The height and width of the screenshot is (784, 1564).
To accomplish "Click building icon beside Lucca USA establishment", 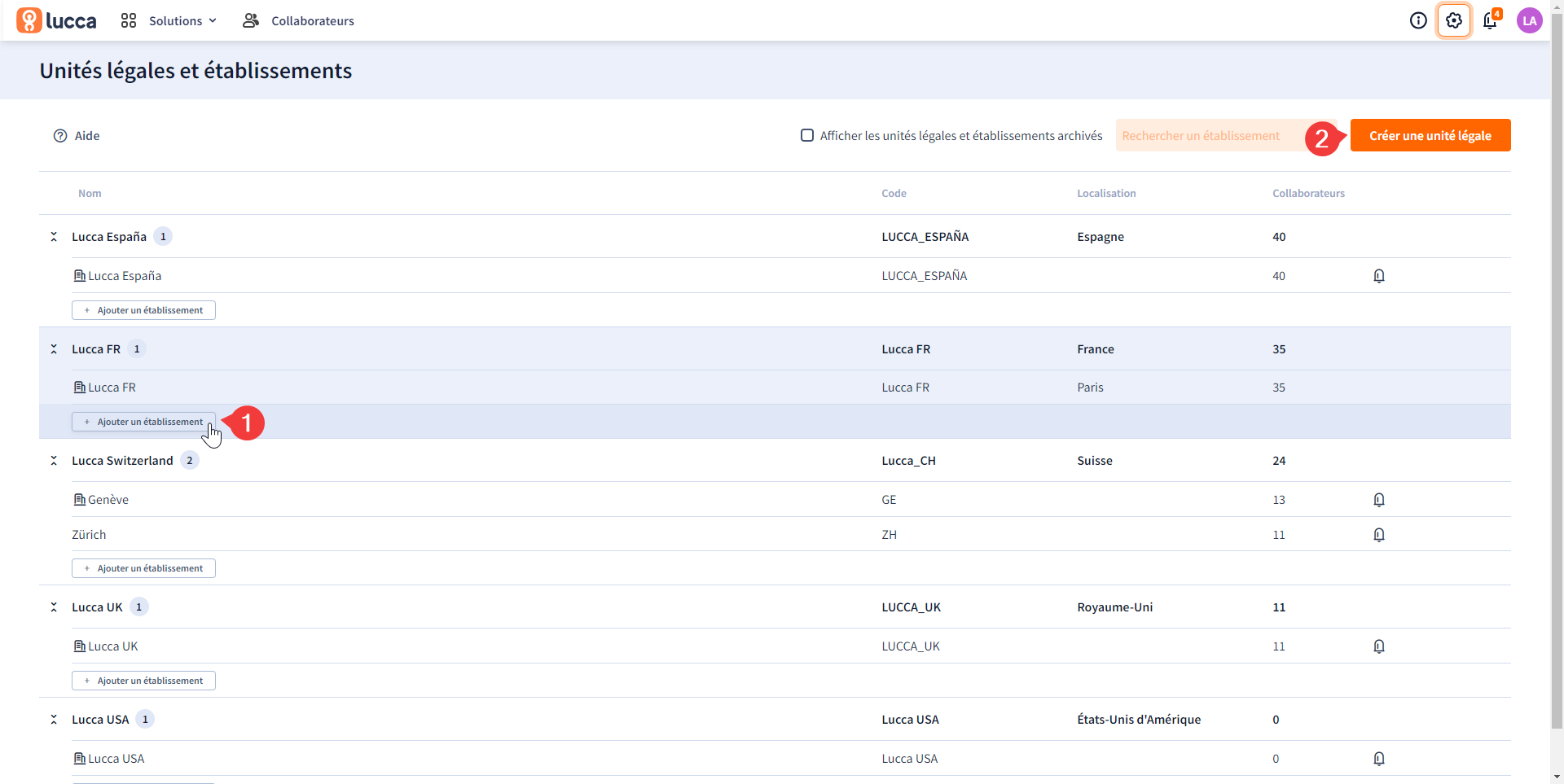I will click(x=80, y=759).
